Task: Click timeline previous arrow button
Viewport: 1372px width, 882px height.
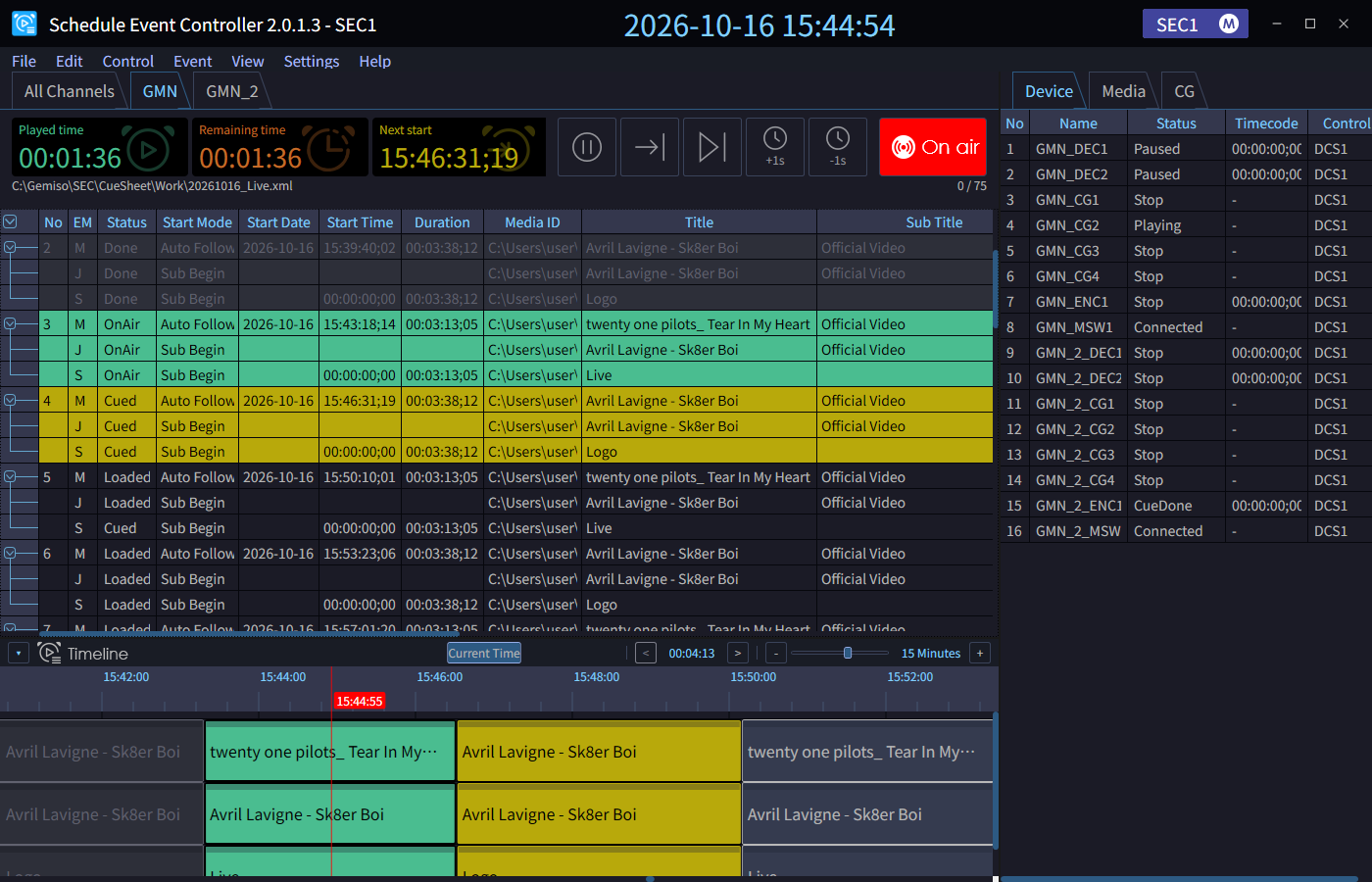Action: pyautogui.click(x=646, y=653)
